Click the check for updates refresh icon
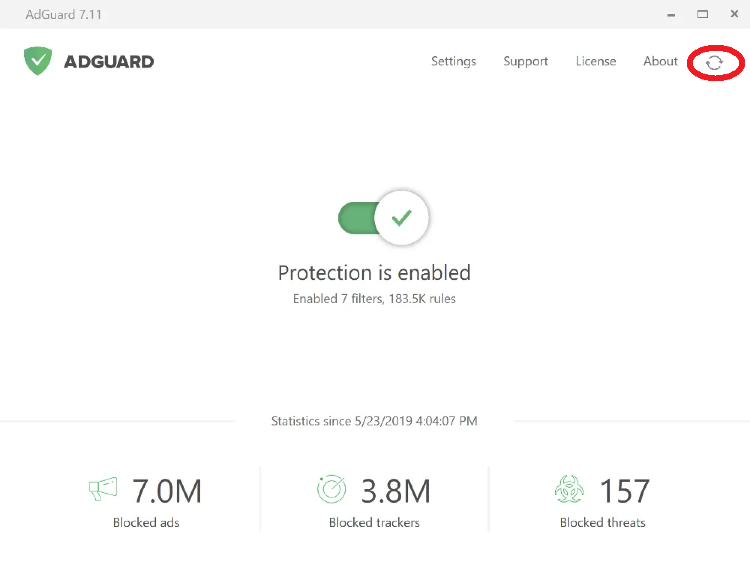Viewport: 750px width, 574px height. (714, 63)
